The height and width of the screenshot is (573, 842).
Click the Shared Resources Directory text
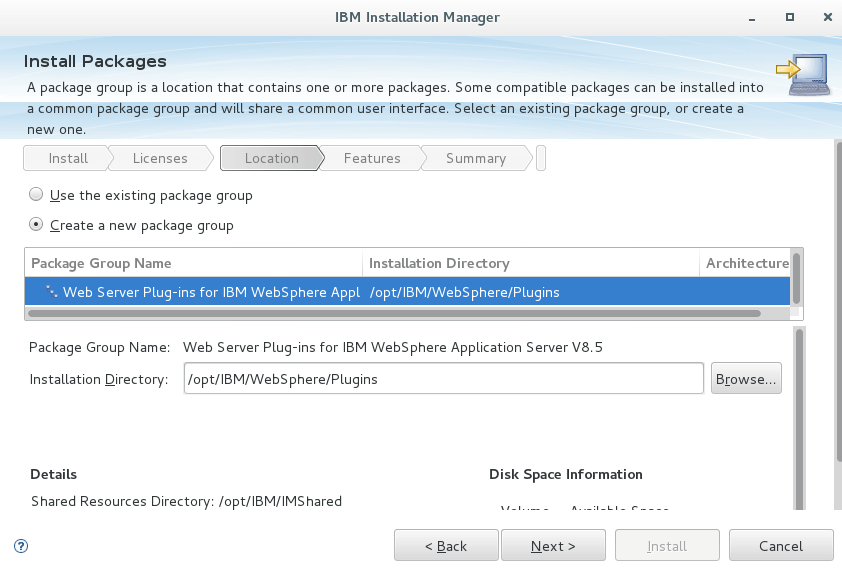[186, 501]
